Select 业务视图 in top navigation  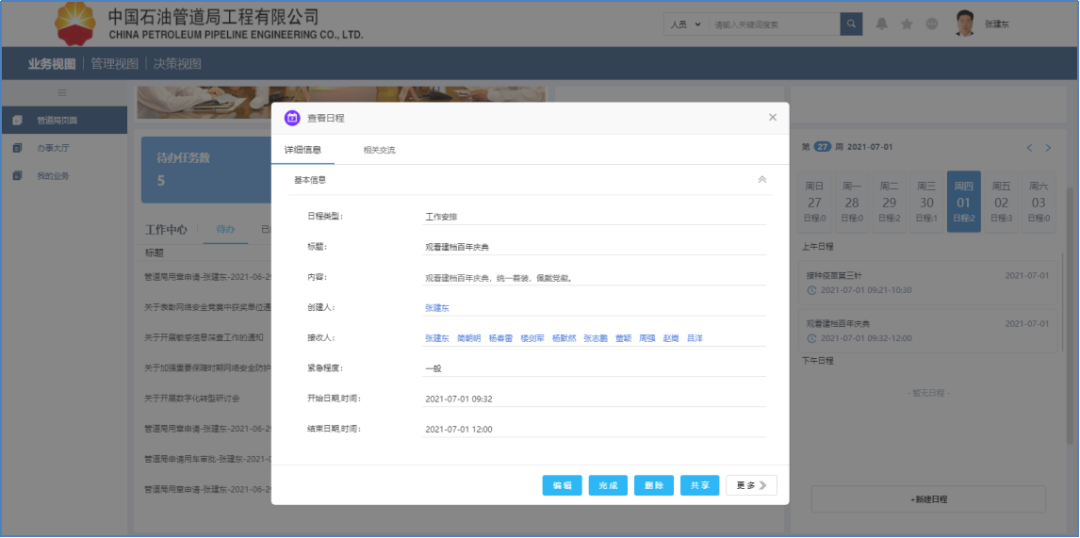[x=52, y=64]
